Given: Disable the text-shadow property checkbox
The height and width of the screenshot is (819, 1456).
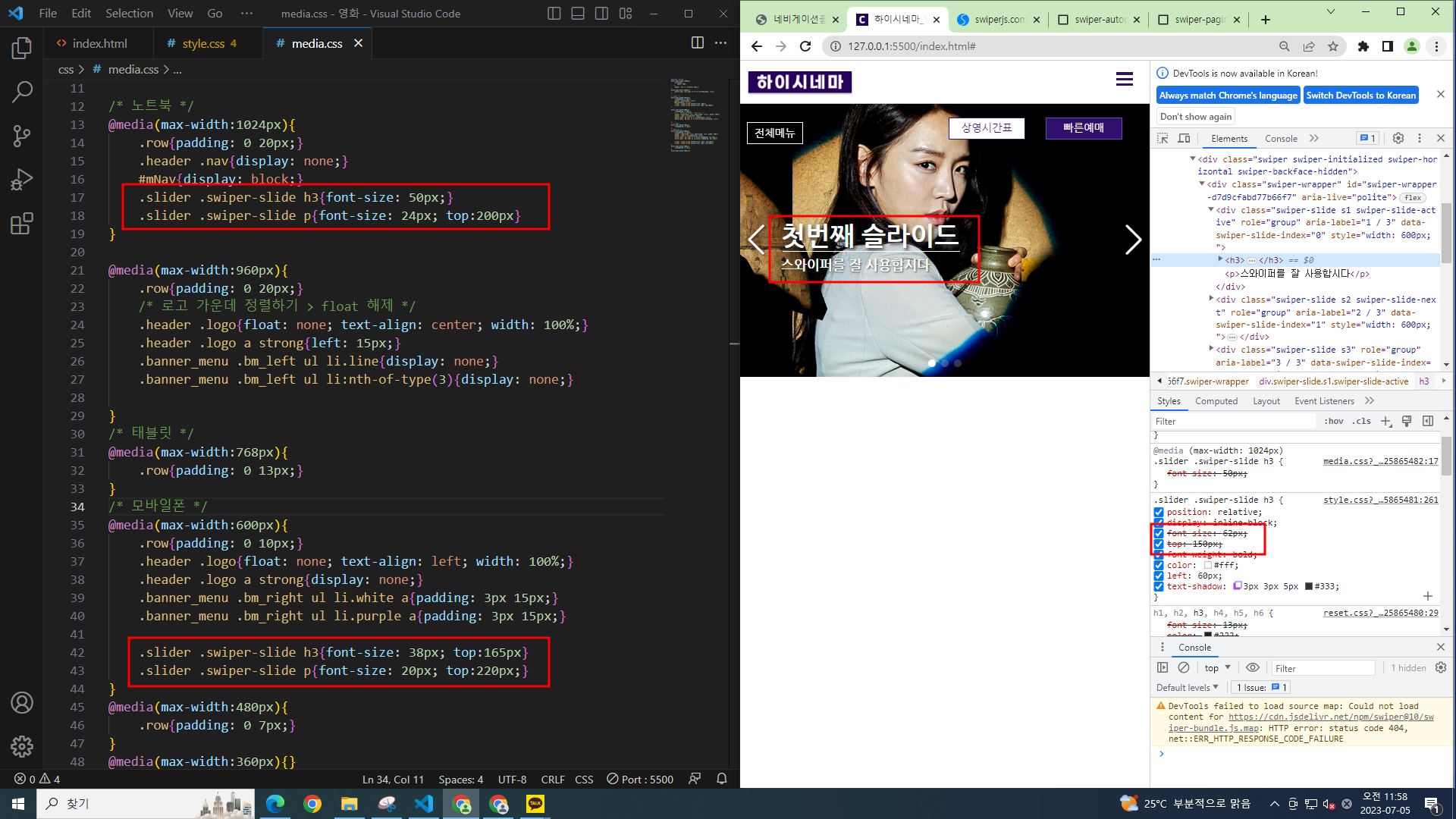Looking at the screenshot, I should click(x=1159, y=586).
